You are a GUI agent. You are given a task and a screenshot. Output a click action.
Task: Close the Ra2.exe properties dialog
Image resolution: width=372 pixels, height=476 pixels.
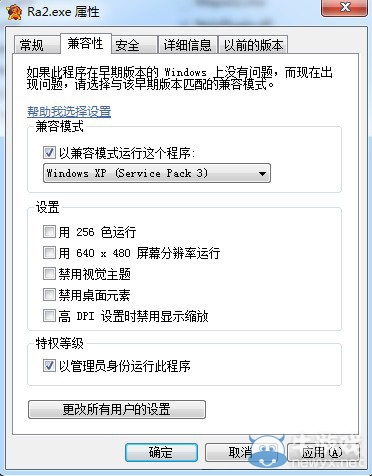(345, 7)
